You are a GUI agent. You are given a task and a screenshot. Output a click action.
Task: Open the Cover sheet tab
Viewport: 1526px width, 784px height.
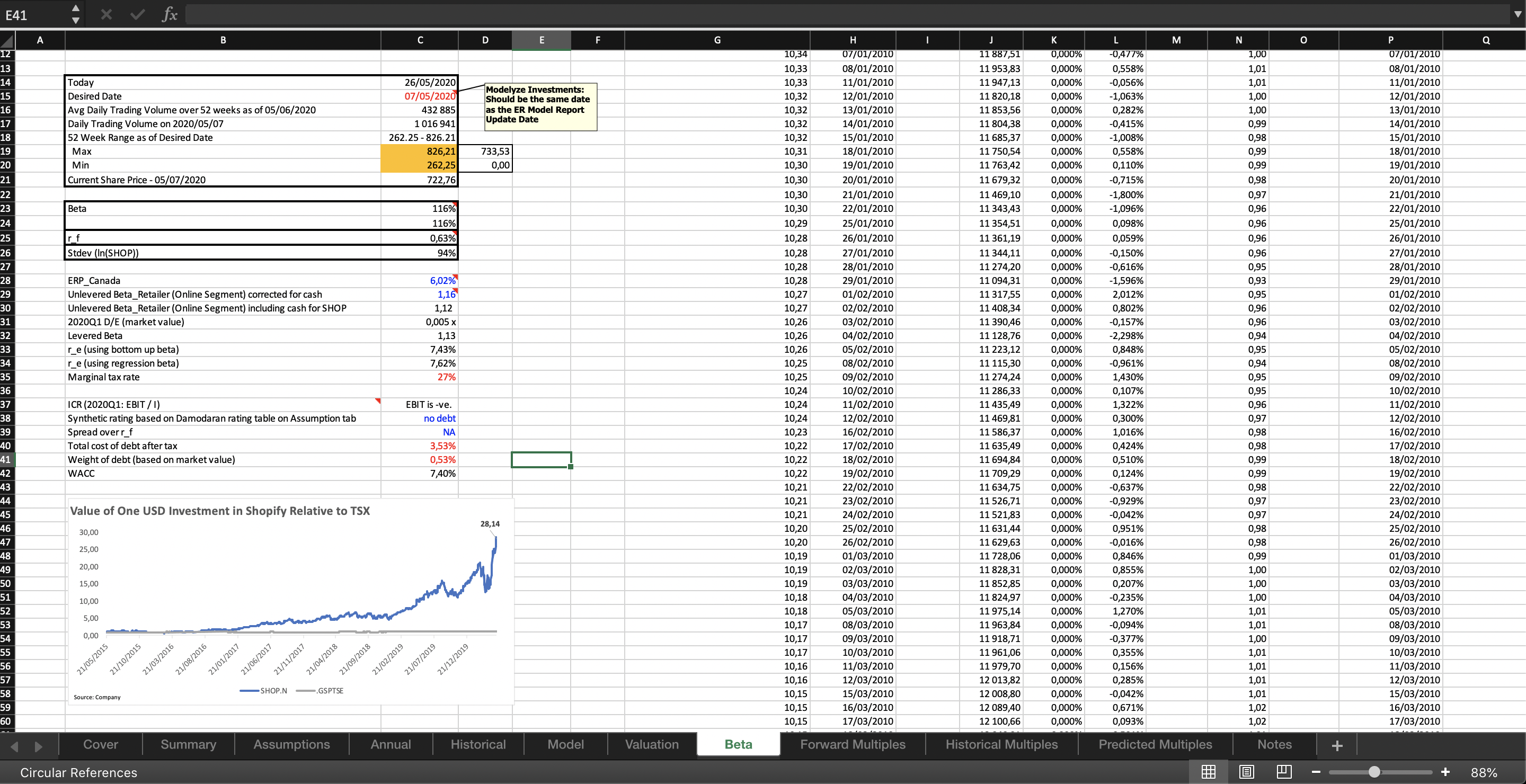[x=100, y=745]
